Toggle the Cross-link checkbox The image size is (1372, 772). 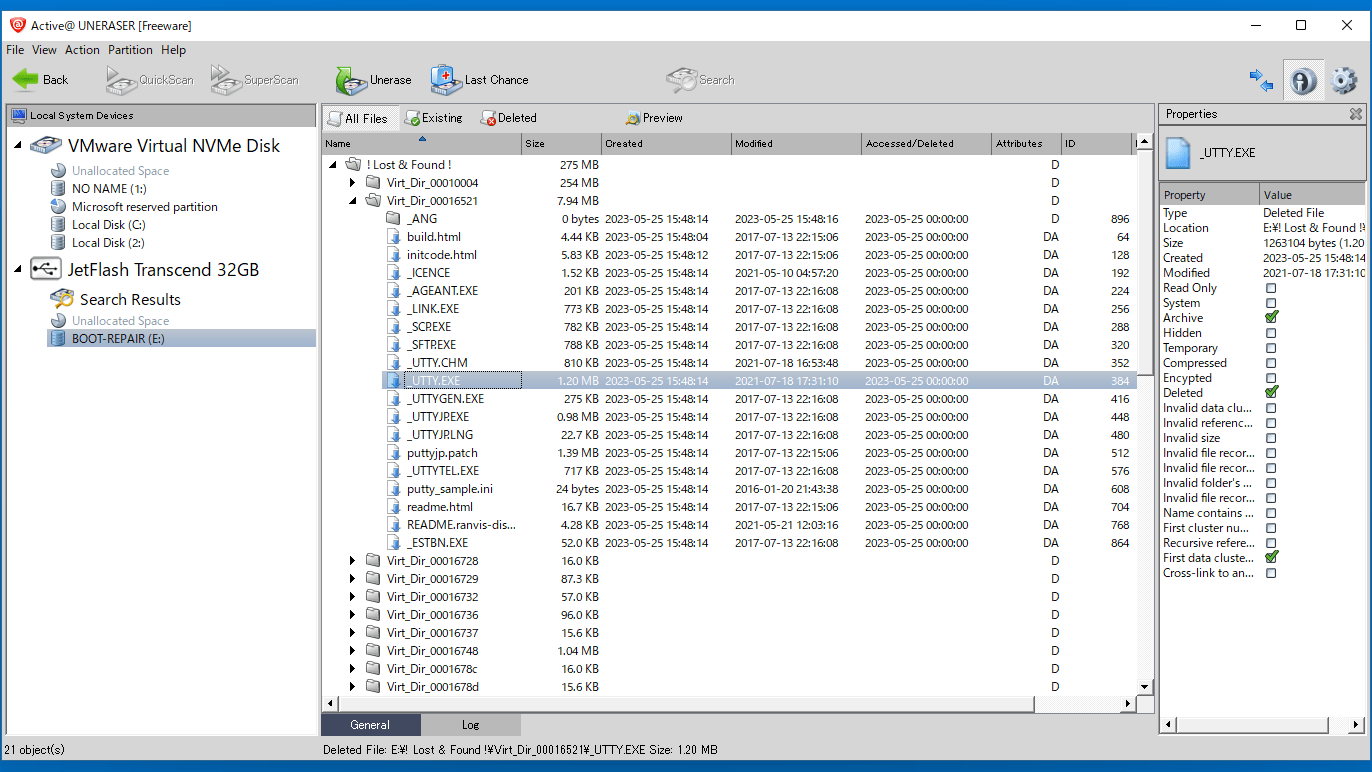[x=1271, y=573]
